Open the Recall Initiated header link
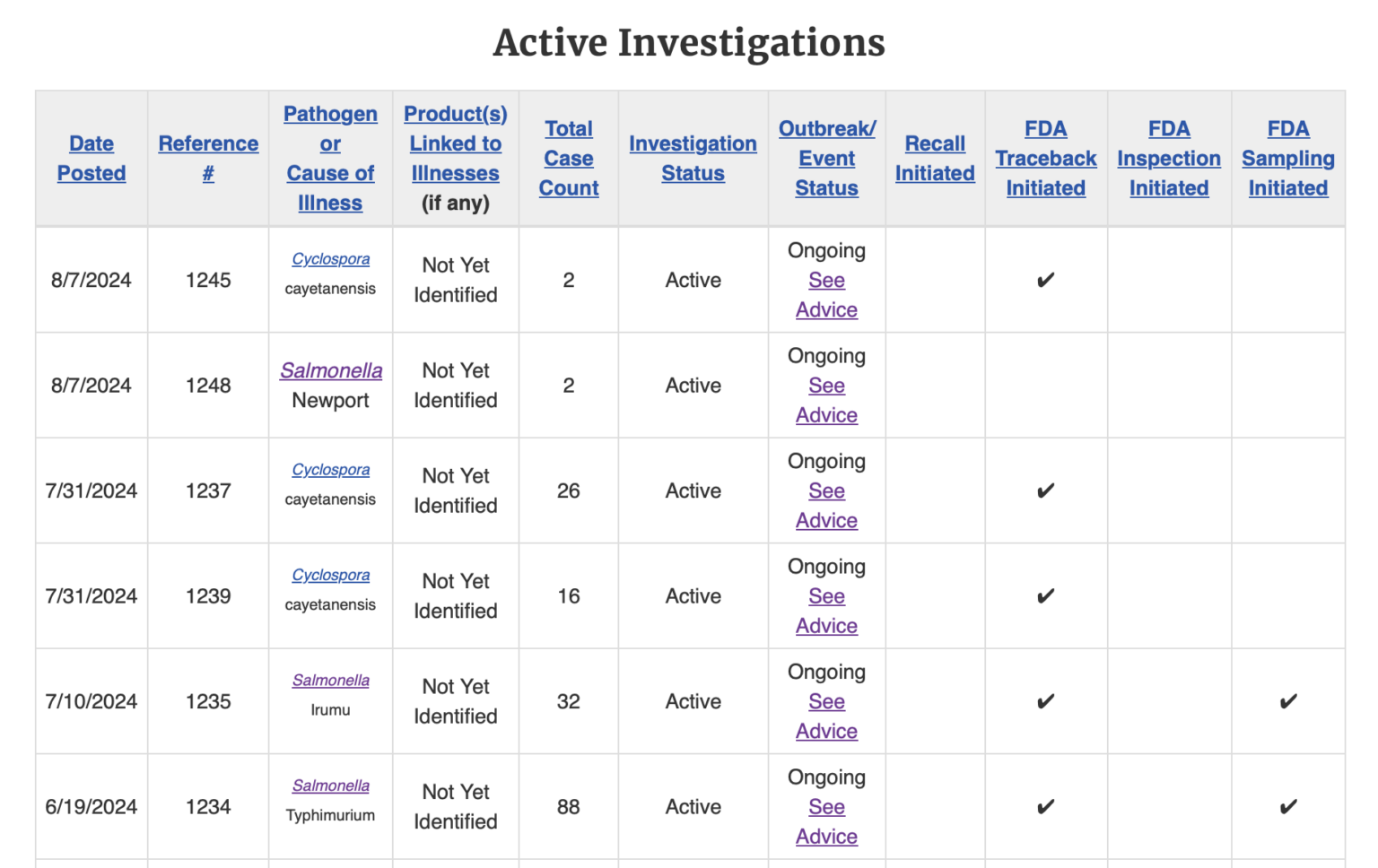The height and width of the screenshot is (868, 1378). pos(935,158)
